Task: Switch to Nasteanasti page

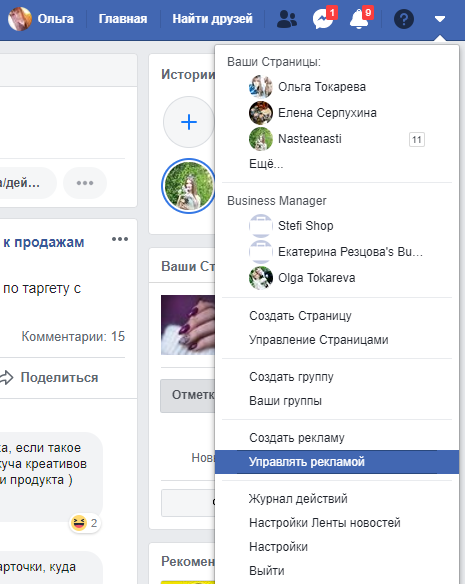Action: tap(310, 139)
